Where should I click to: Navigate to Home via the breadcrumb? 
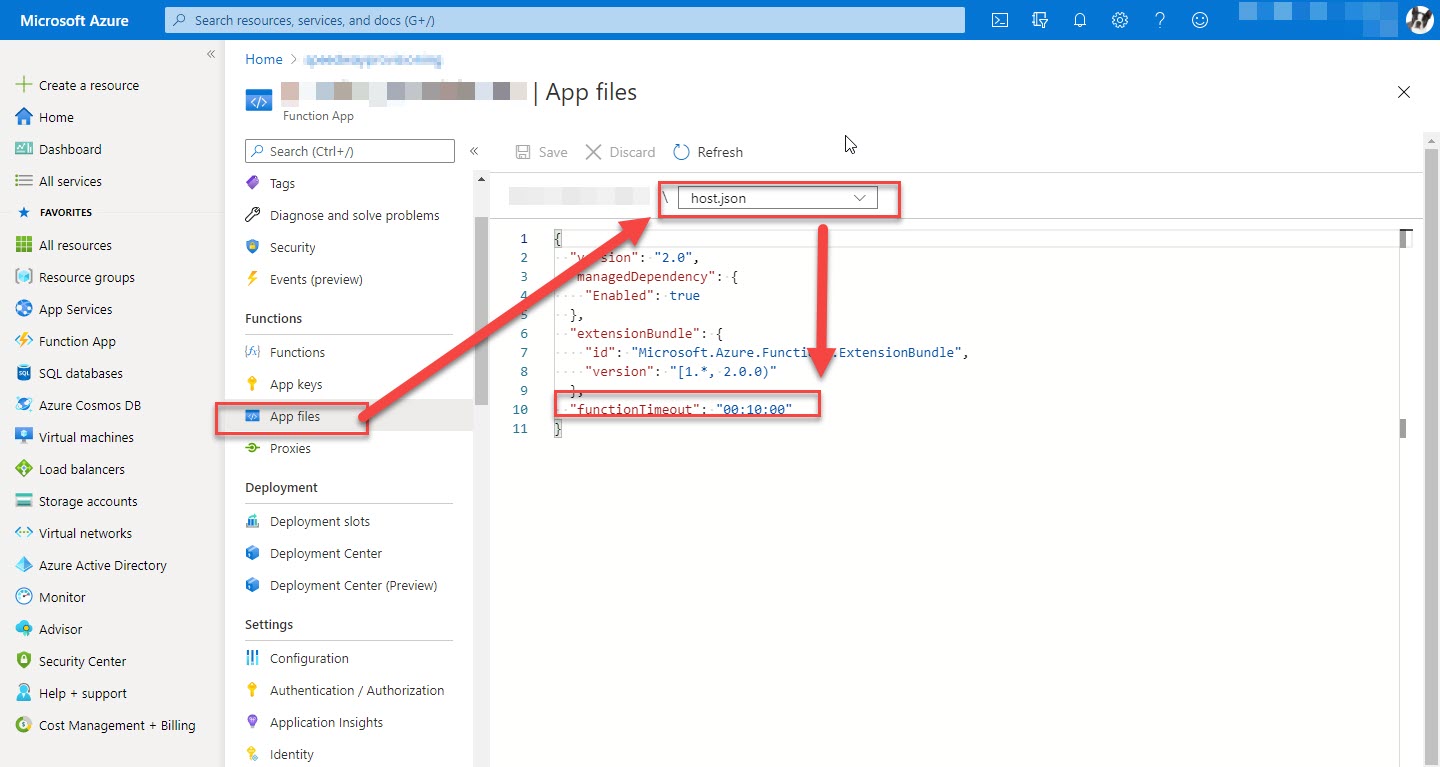point(263,59)
